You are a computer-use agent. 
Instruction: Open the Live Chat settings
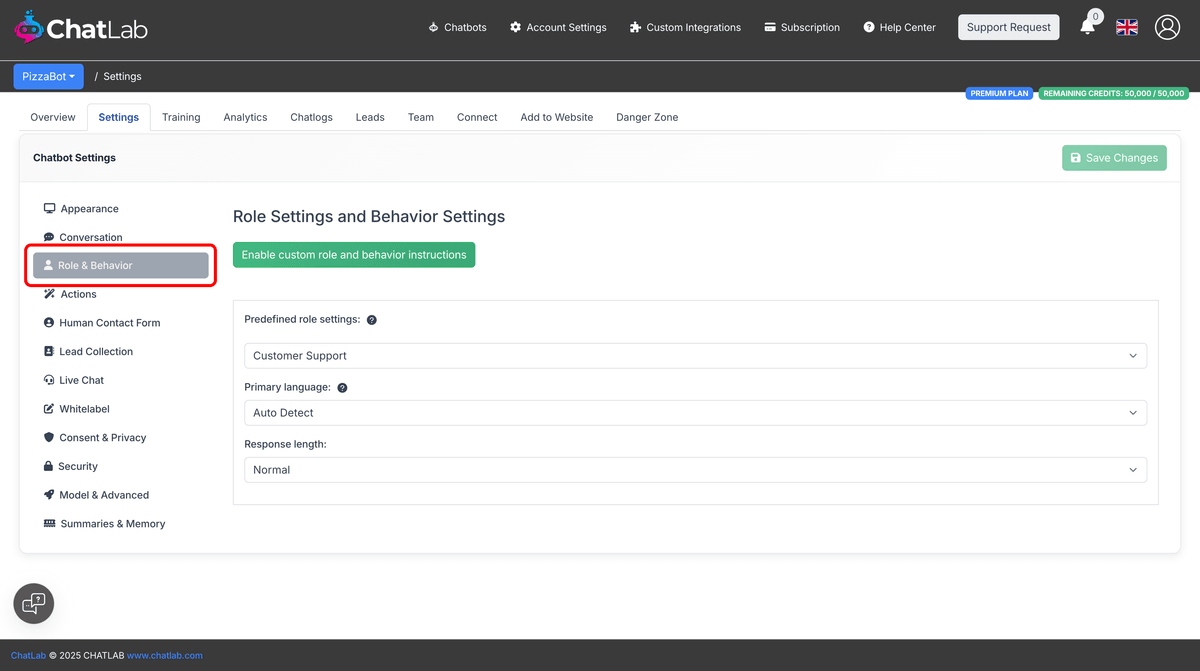pyautogui.click(x=80, y=380)
